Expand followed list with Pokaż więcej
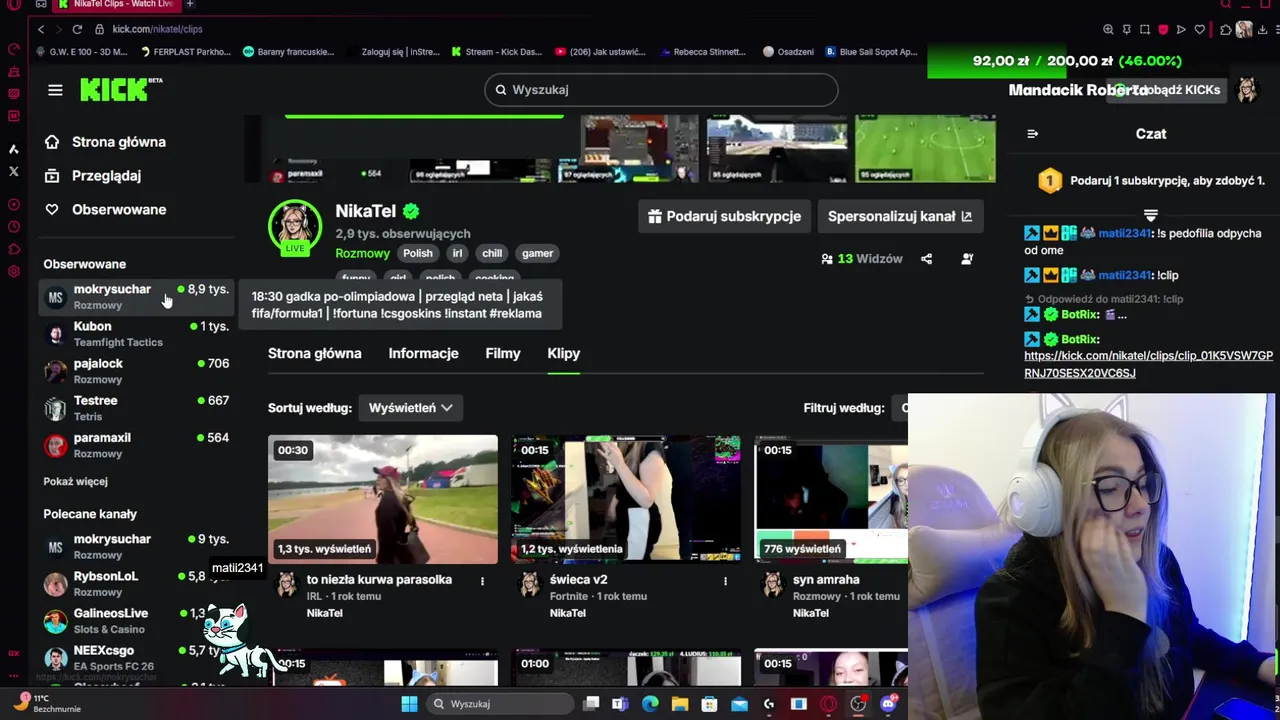Image resolution: width=1280 pixels, height=720 pixels. pos(75,481)
